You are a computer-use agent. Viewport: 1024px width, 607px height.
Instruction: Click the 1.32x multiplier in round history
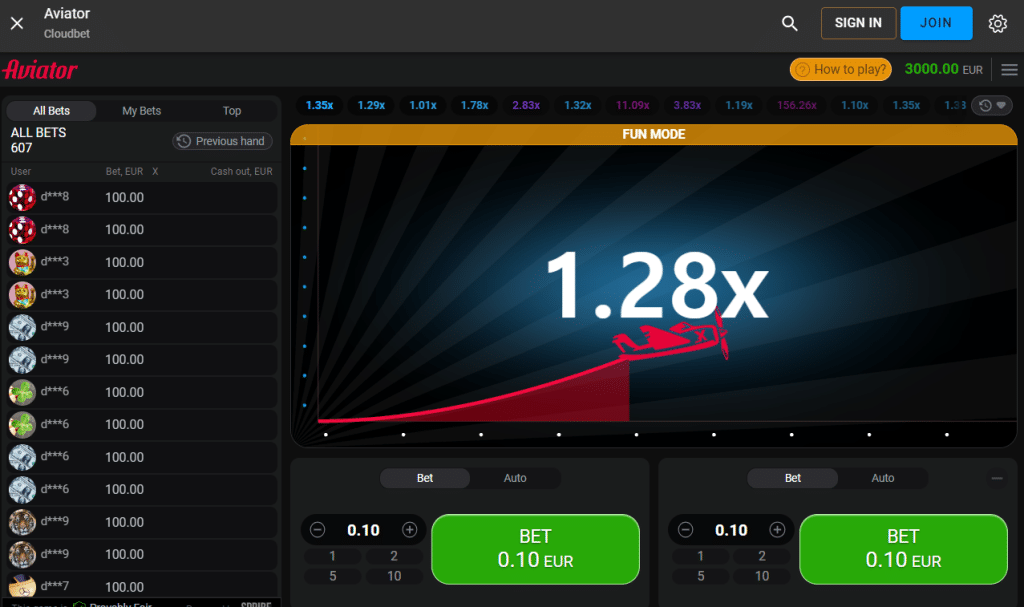click(x=578, y=105)
